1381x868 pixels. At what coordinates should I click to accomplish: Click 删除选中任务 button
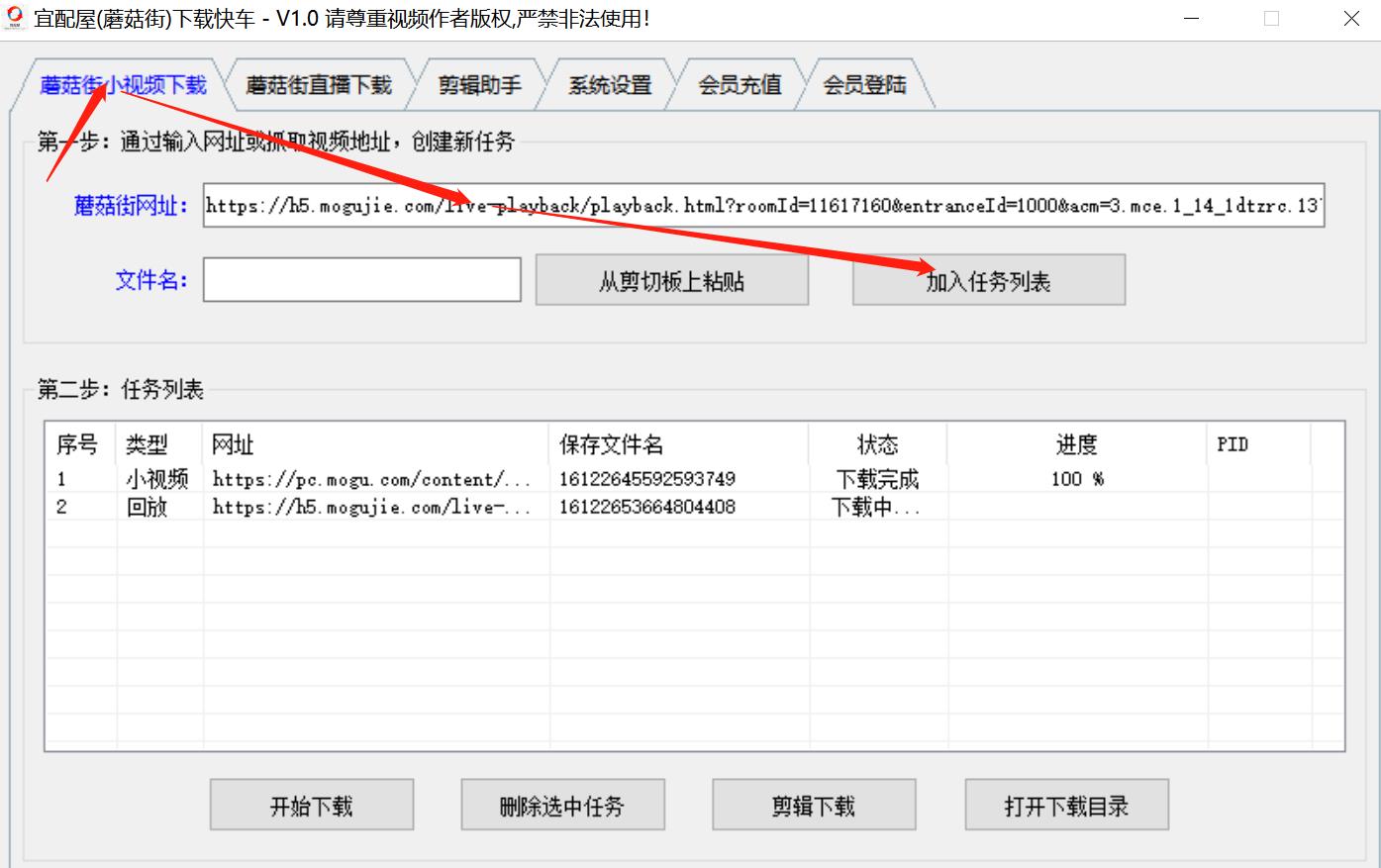(562, 806)
